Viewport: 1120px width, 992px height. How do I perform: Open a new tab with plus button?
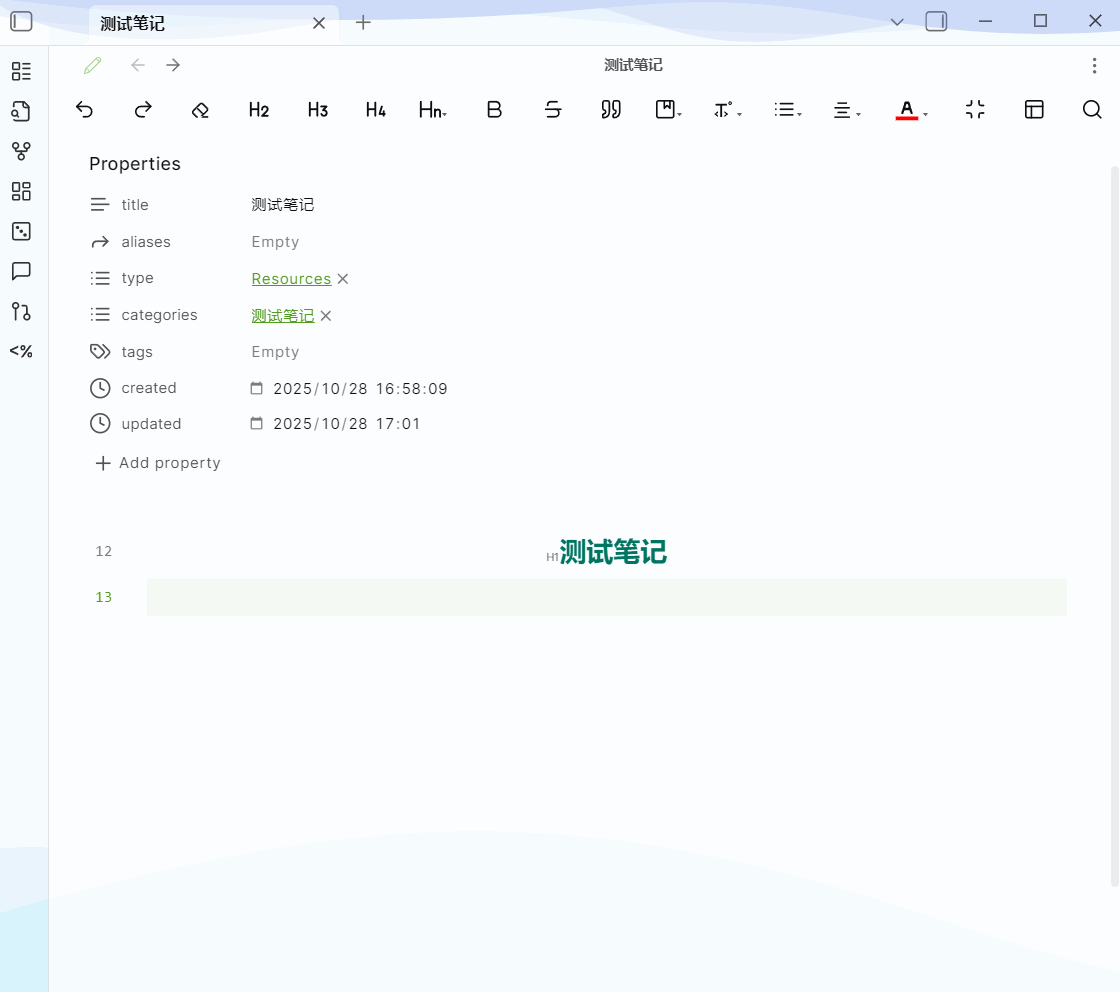coord(364,22)
